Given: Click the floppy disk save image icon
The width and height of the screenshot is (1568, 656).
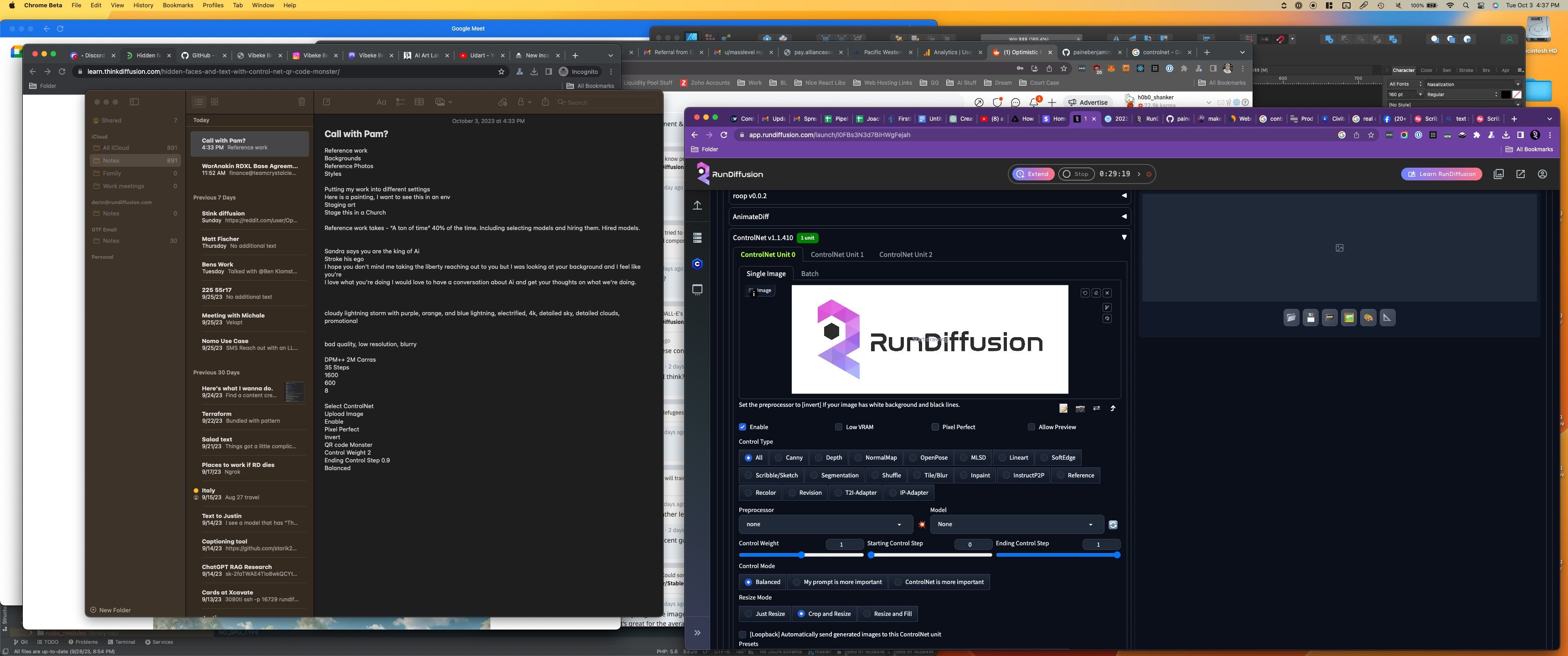Looking at the screenshot, I should (x=1310, y=318).
